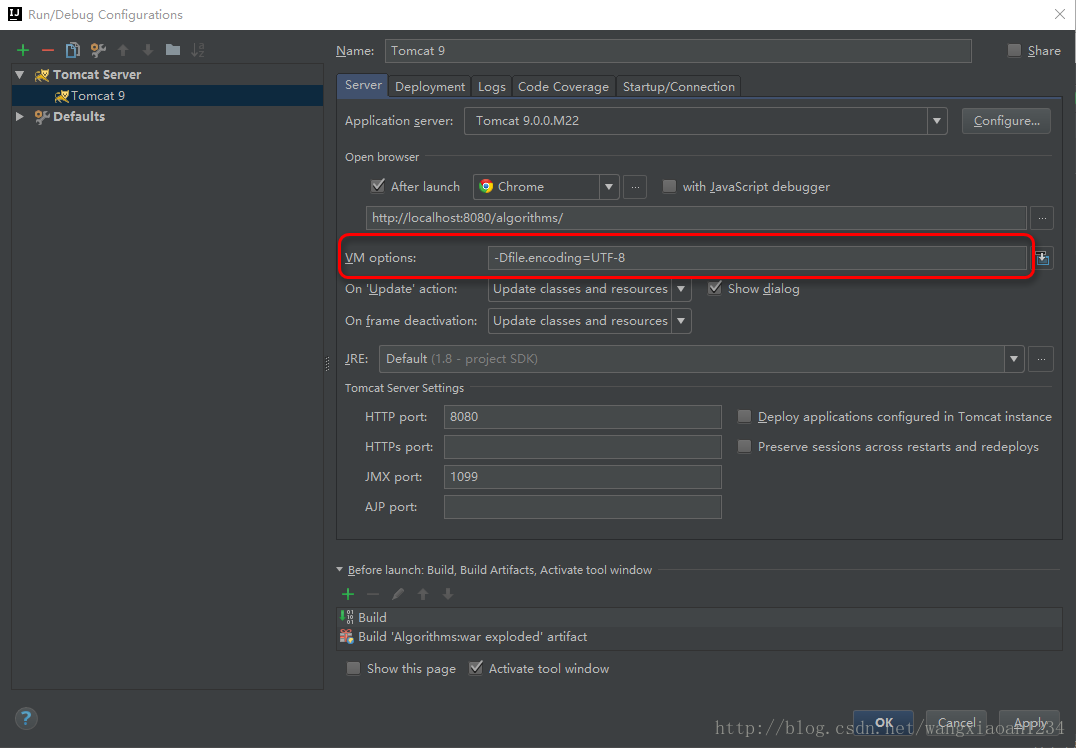
Task: Open the Startup/Connection tab
Action: point(679,87)
